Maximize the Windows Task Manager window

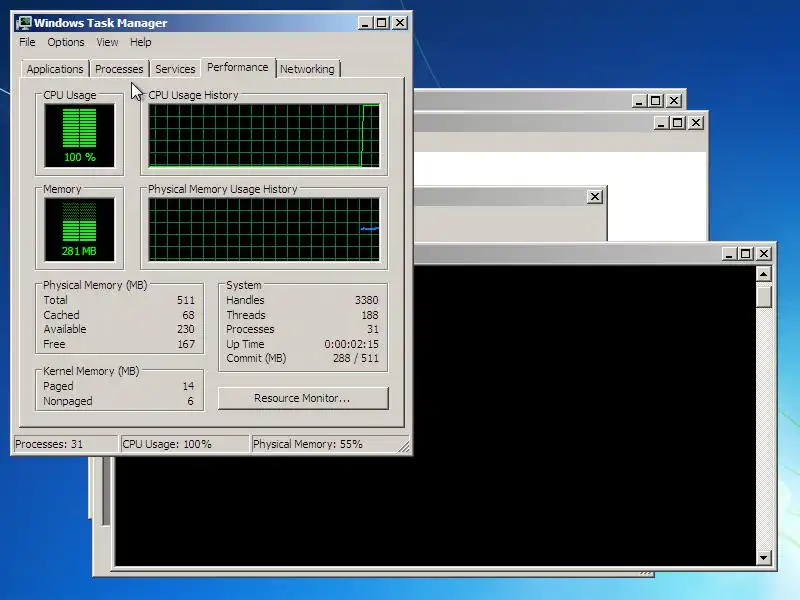click(382, 23)
